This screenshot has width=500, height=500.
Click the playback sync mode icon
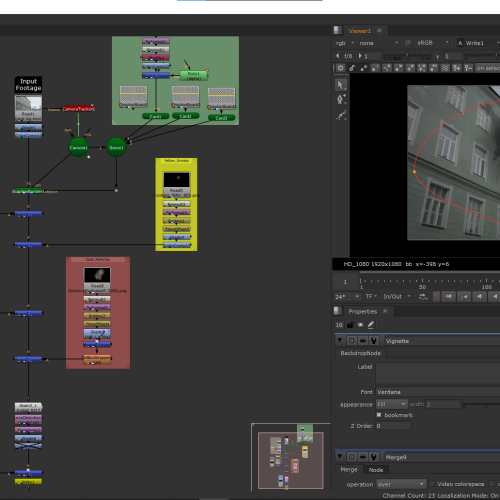tap(423, 296)
